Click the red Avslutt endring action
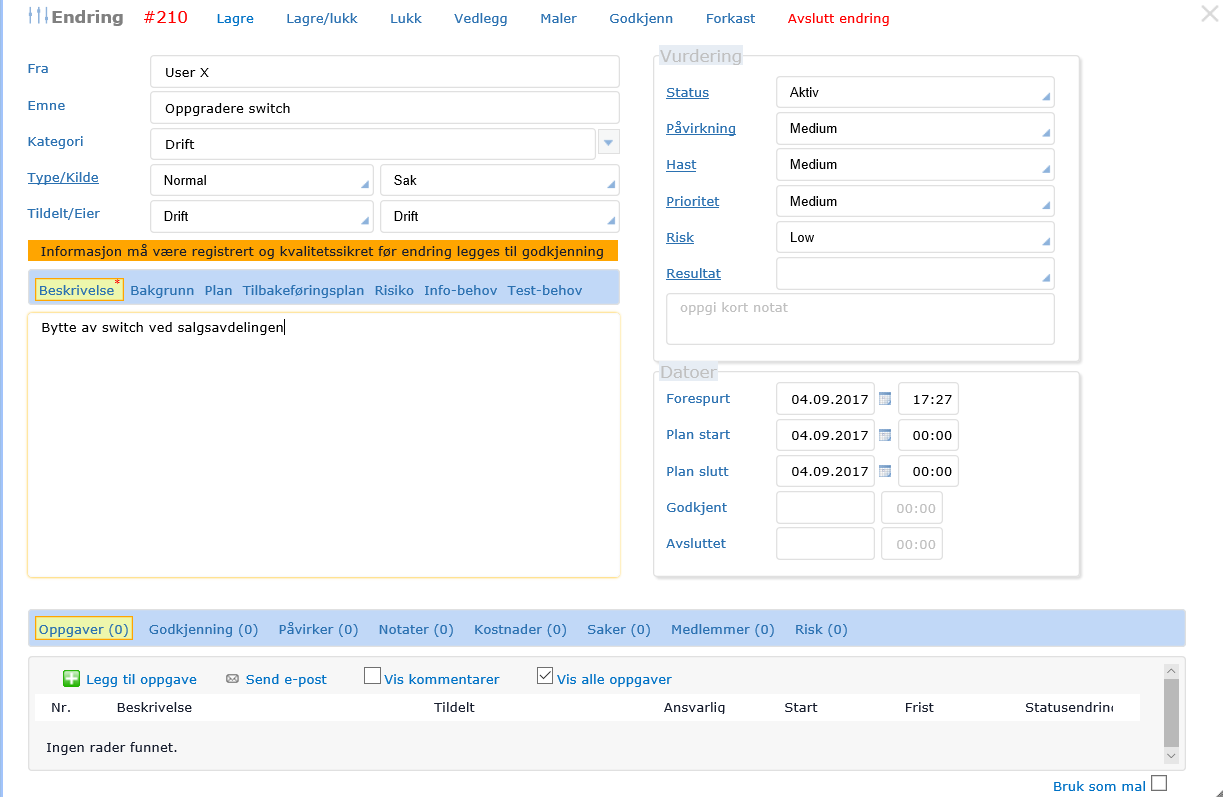This screenshot has width=1223, height=797. [838, 18]
